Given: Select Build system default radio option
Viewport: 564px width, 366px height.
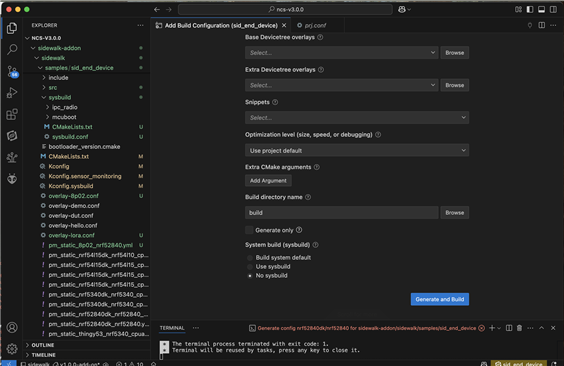Looking at the screenshot, I should [x=250, y=258].
